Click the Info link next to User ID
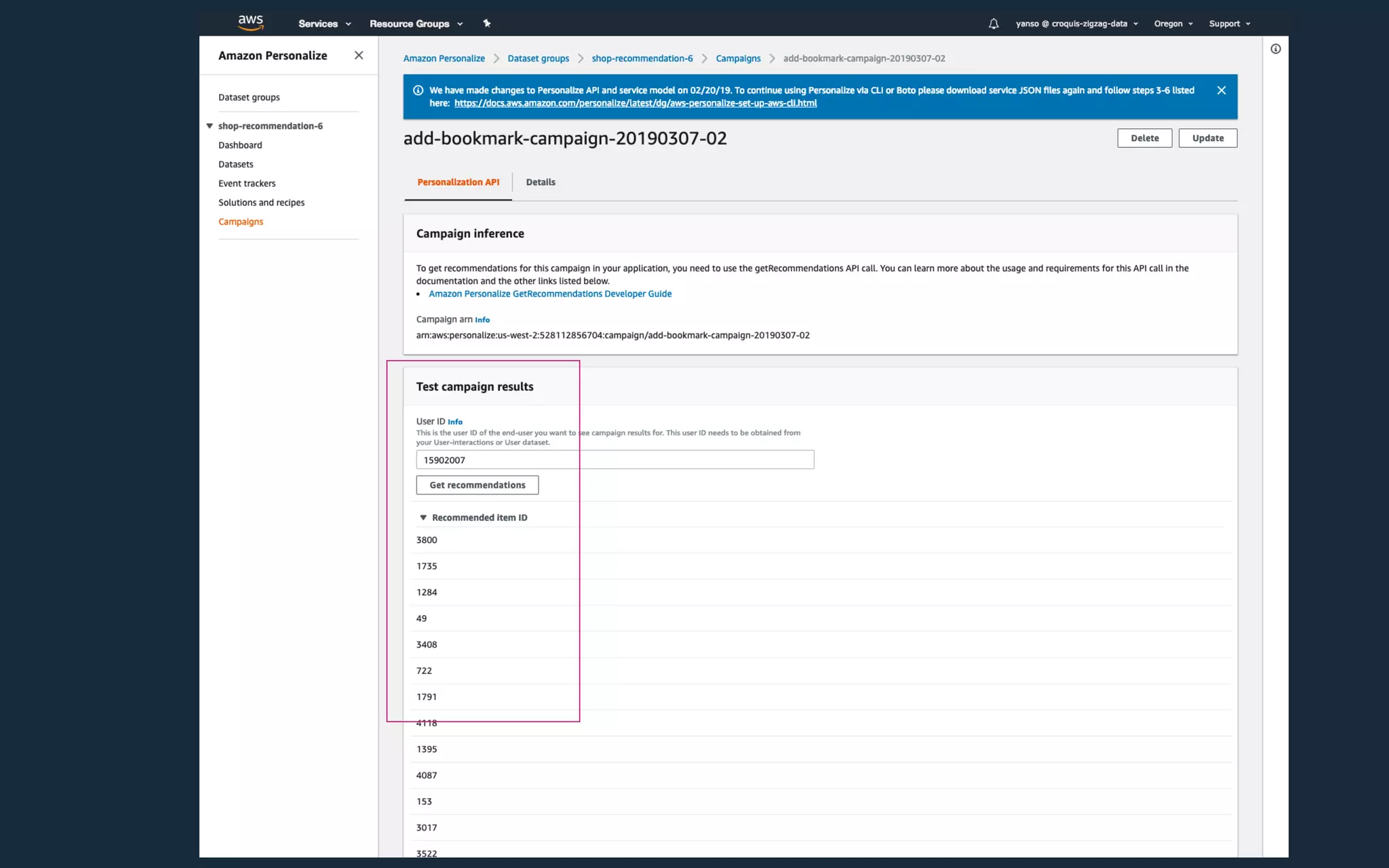The image size is (1389, 868). click(x=455, y=422)
